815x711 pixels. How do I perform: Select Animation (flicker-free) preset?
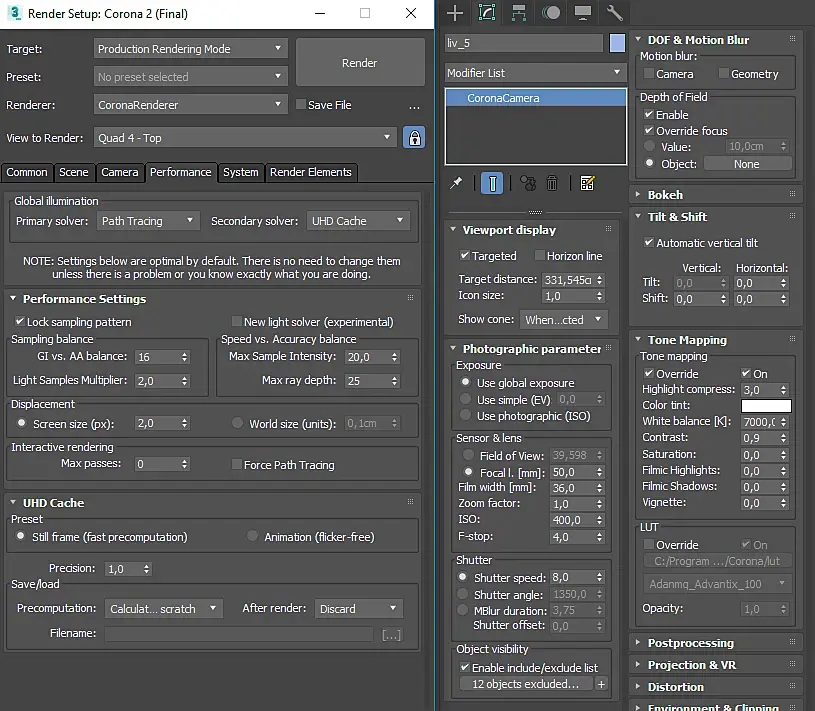[253, 537]
